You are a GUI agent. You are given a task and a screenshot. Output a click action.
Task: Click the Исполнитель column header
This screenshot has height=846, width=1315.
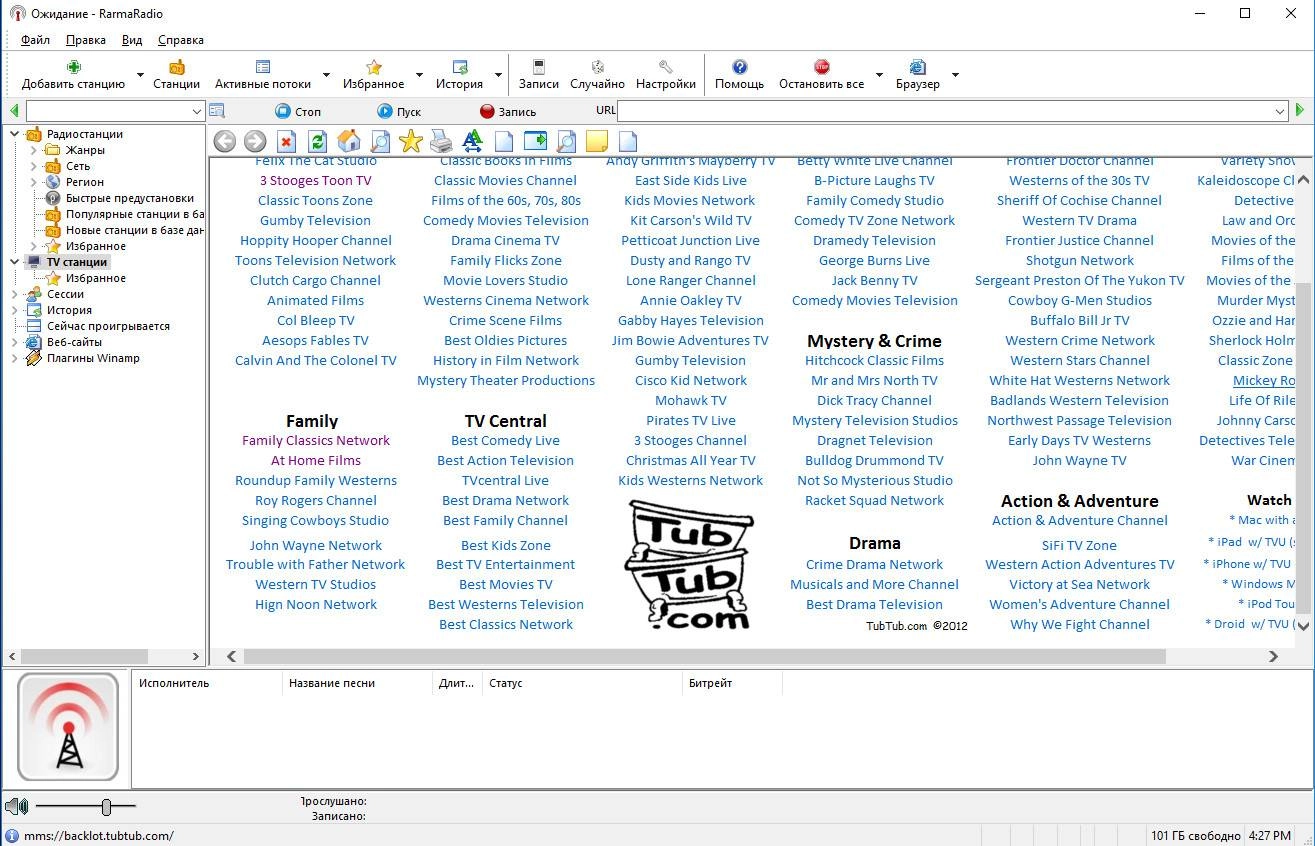[x=208, y=683]
